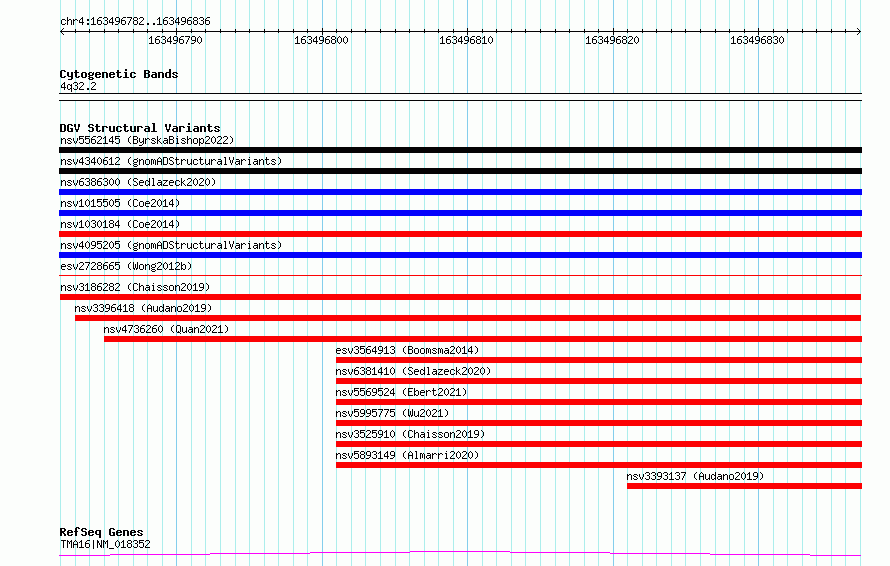The height and width of the screenshot is (566, 890).
Task: Click the red bar under nsv3186282
Action: click(460, 297)
